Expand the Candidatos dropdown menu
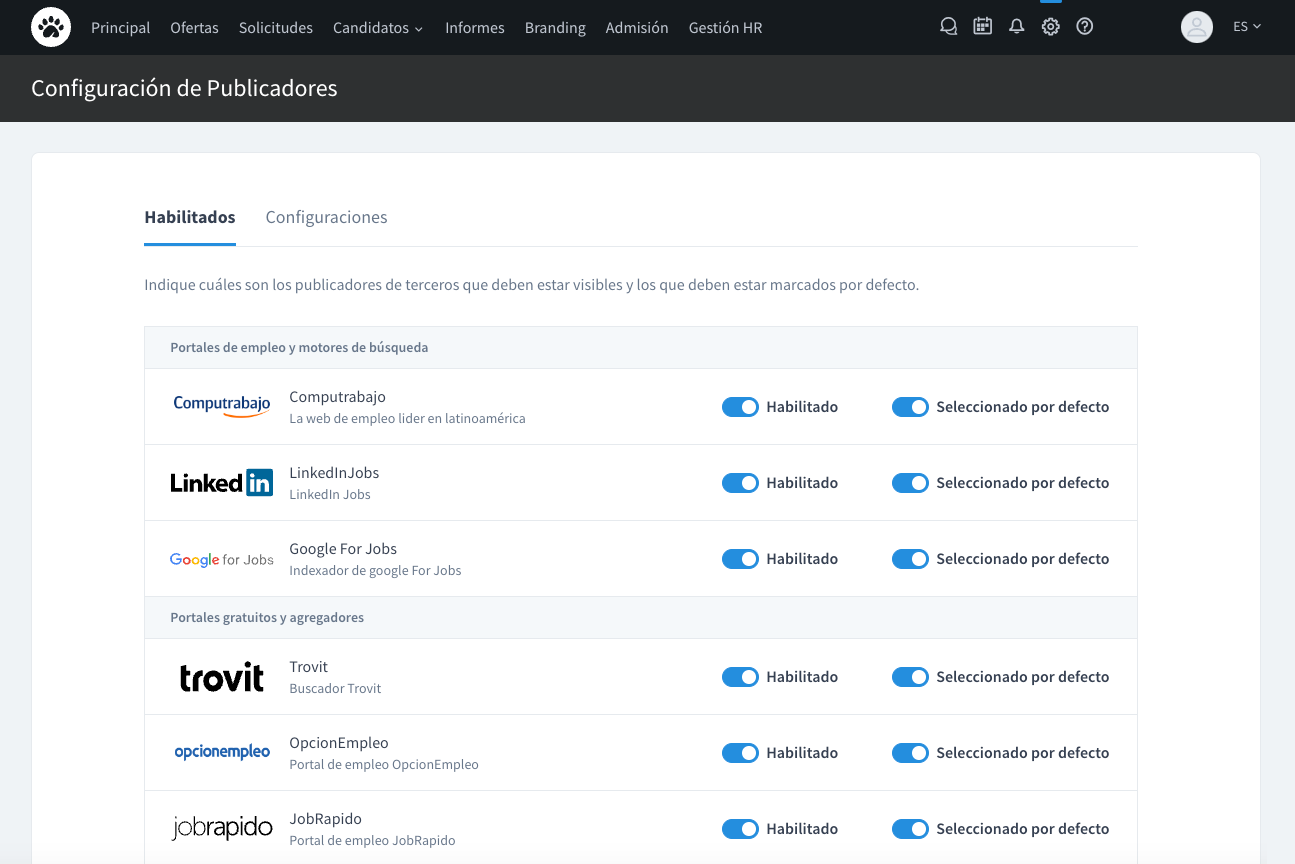1295x864 pixels. (x=377, y=28)
